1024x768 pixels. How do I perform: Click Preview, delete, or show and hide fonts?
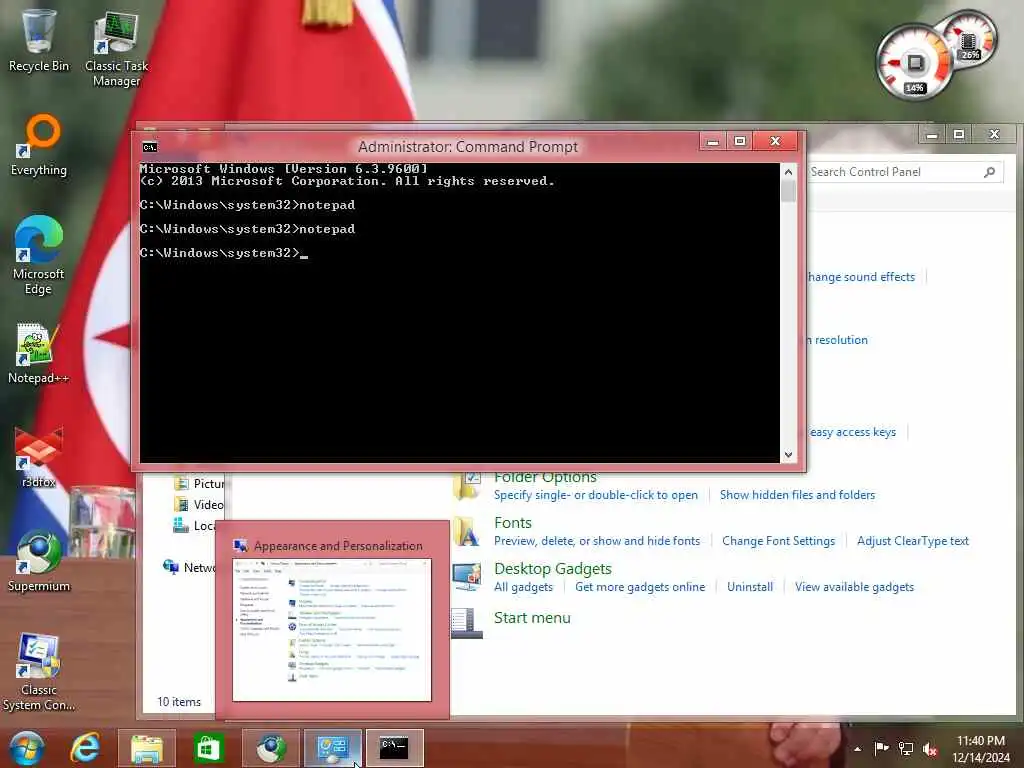tap(597, 541)
